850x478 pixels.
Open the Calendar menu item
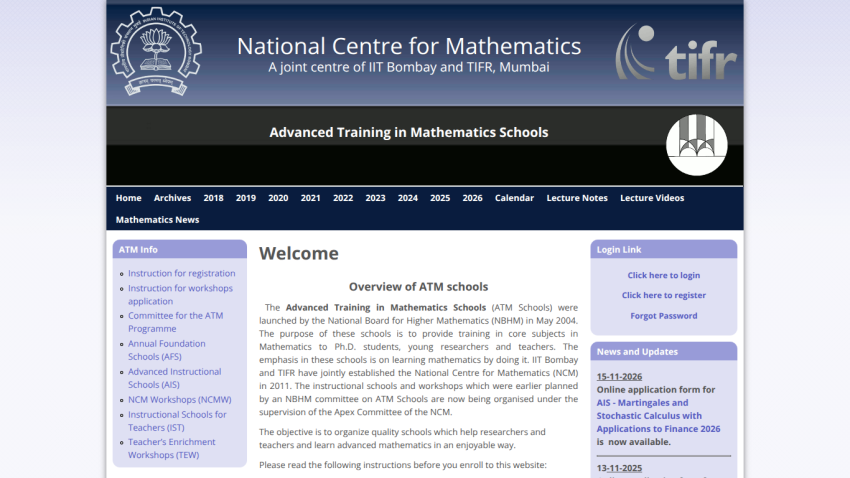click(514, 198)
